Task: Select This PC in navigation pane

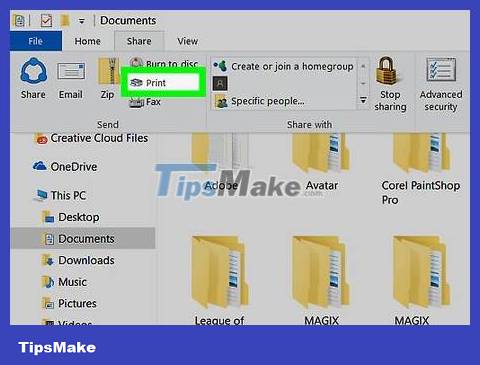Action: point(60,195)
